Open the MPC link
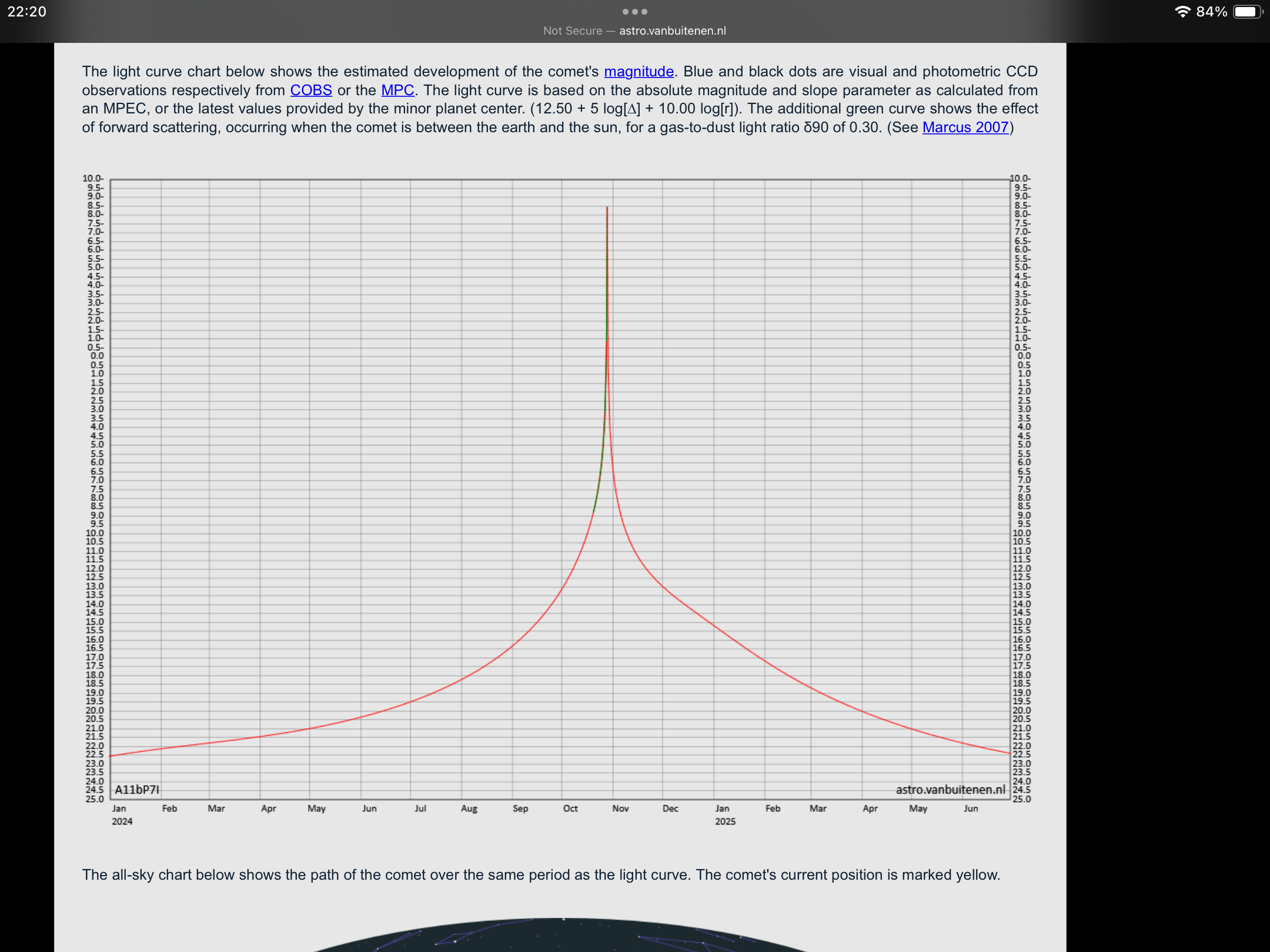1270x952 pixels. 397,90
